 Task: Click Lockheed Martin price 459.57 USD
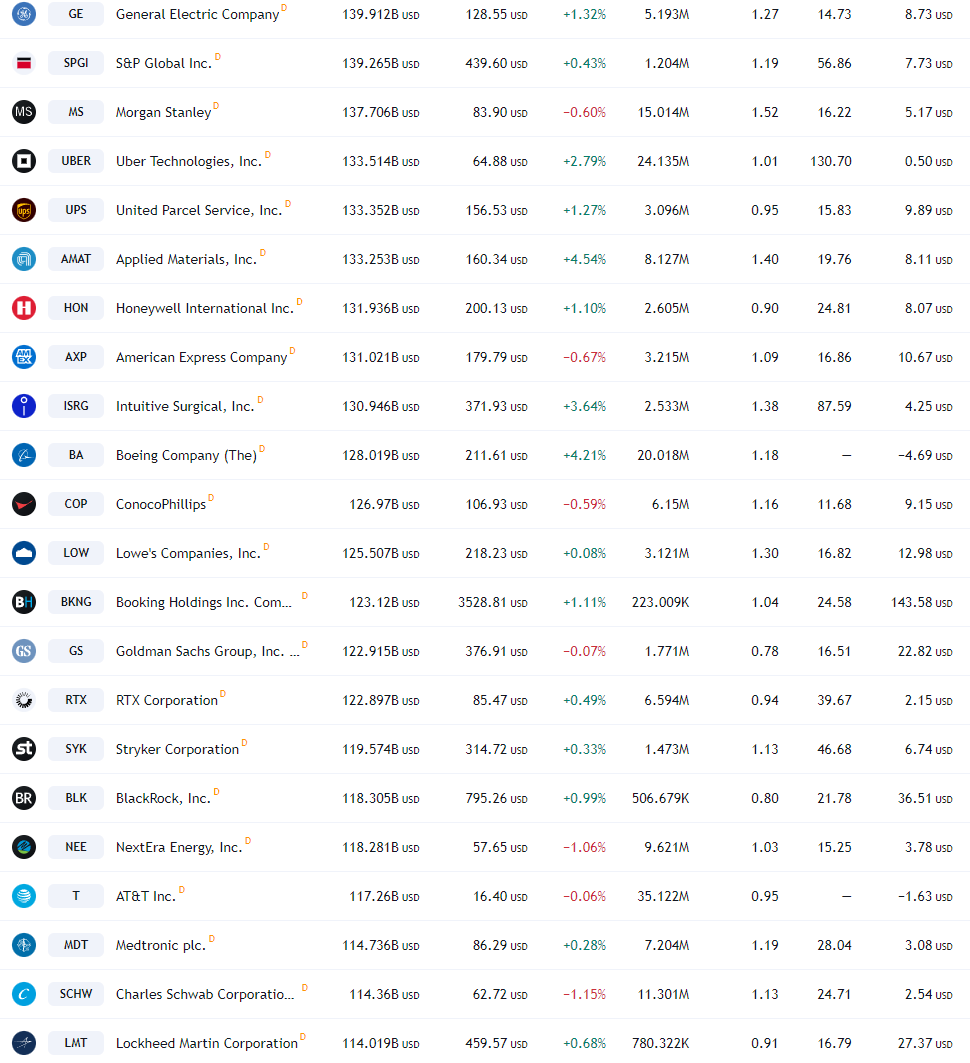pyautogui.click(x=496, y=1043)
